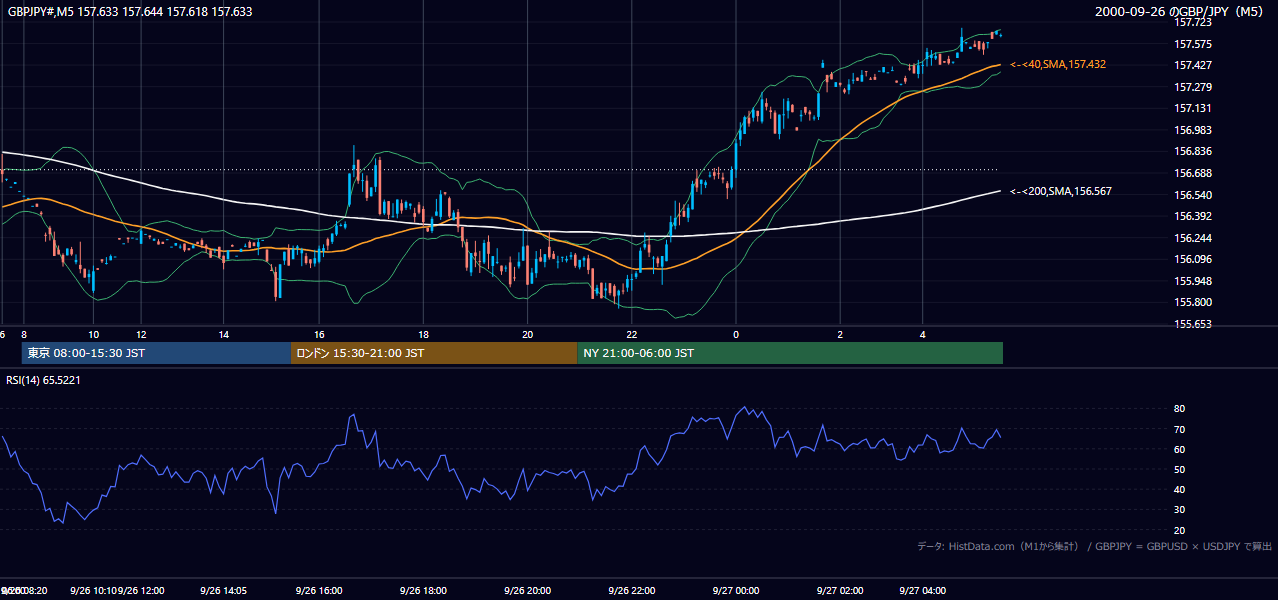Screen dimensions: 1278x600
Task: Click the 9/26 18:00 date label
Action: (x=423, y=591)
